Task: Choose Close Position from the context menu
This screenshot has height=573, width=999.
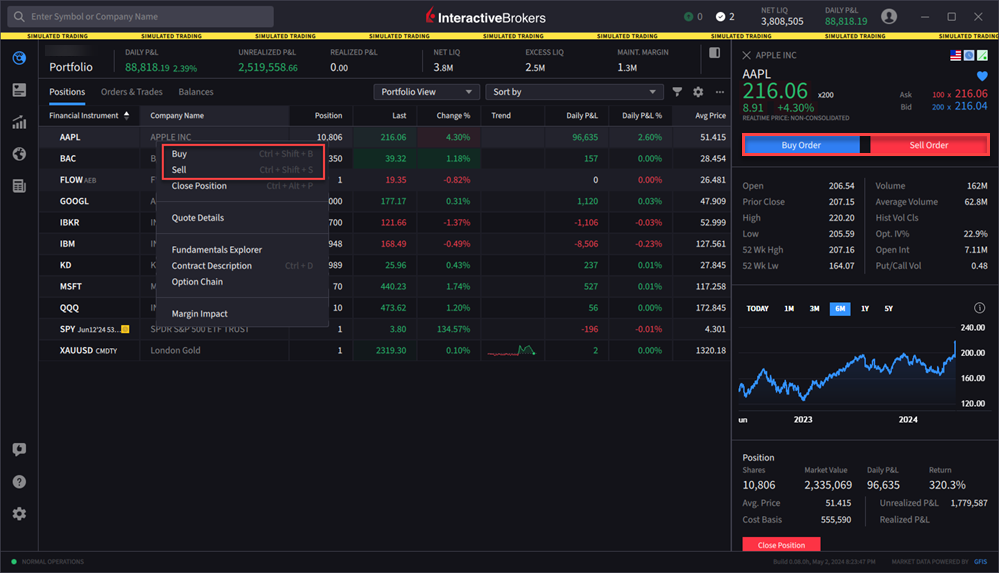Action: tap(242, 185)
